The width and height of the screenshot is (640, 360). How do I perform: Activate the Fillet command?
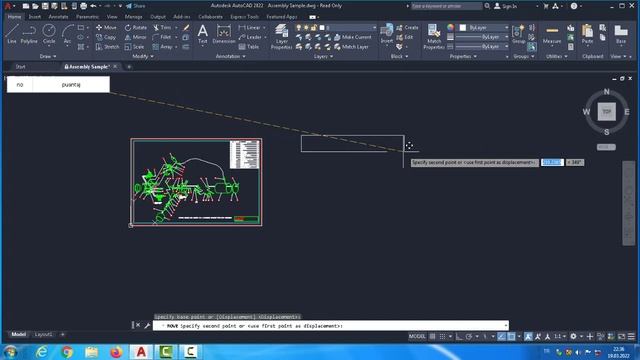tap(162, 37)
